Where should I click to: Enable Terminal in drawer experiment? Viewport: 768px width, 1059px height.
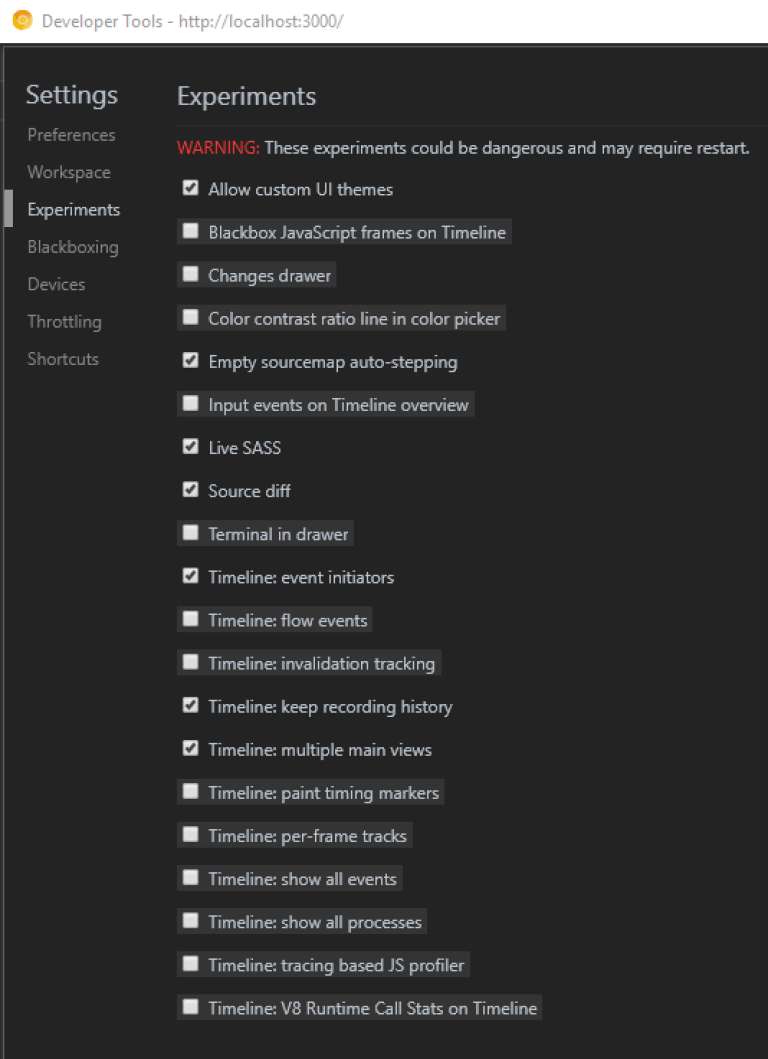click(191, 533)
